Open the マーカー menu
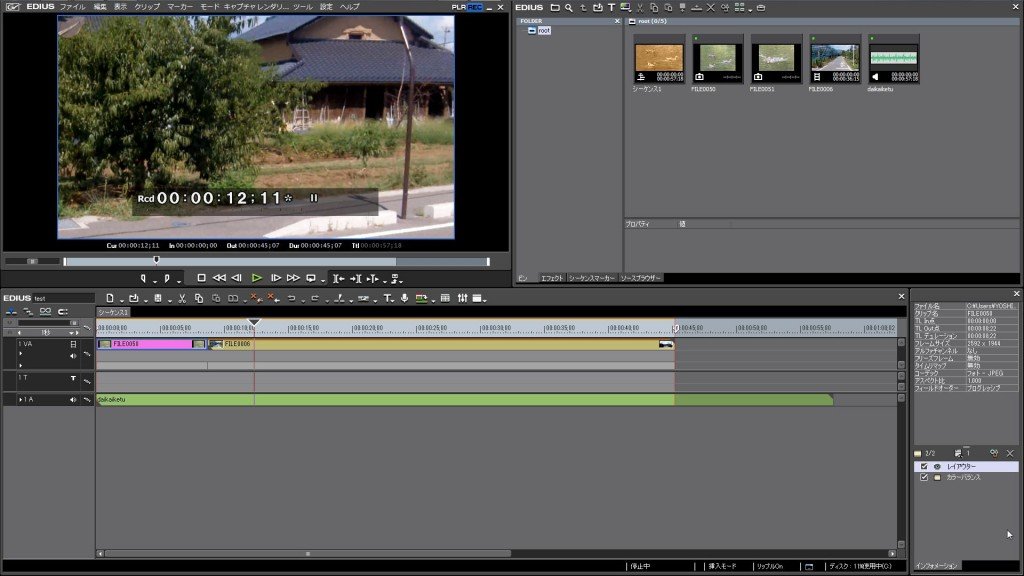Viewport: 1024px width, 576px height. click(180, 7)
